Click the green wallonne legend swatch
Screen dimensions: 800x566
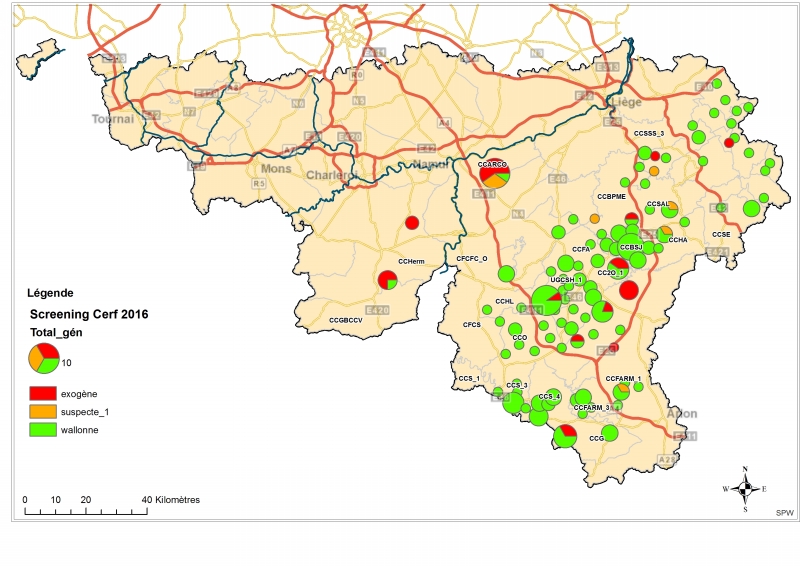click(43, 430)
